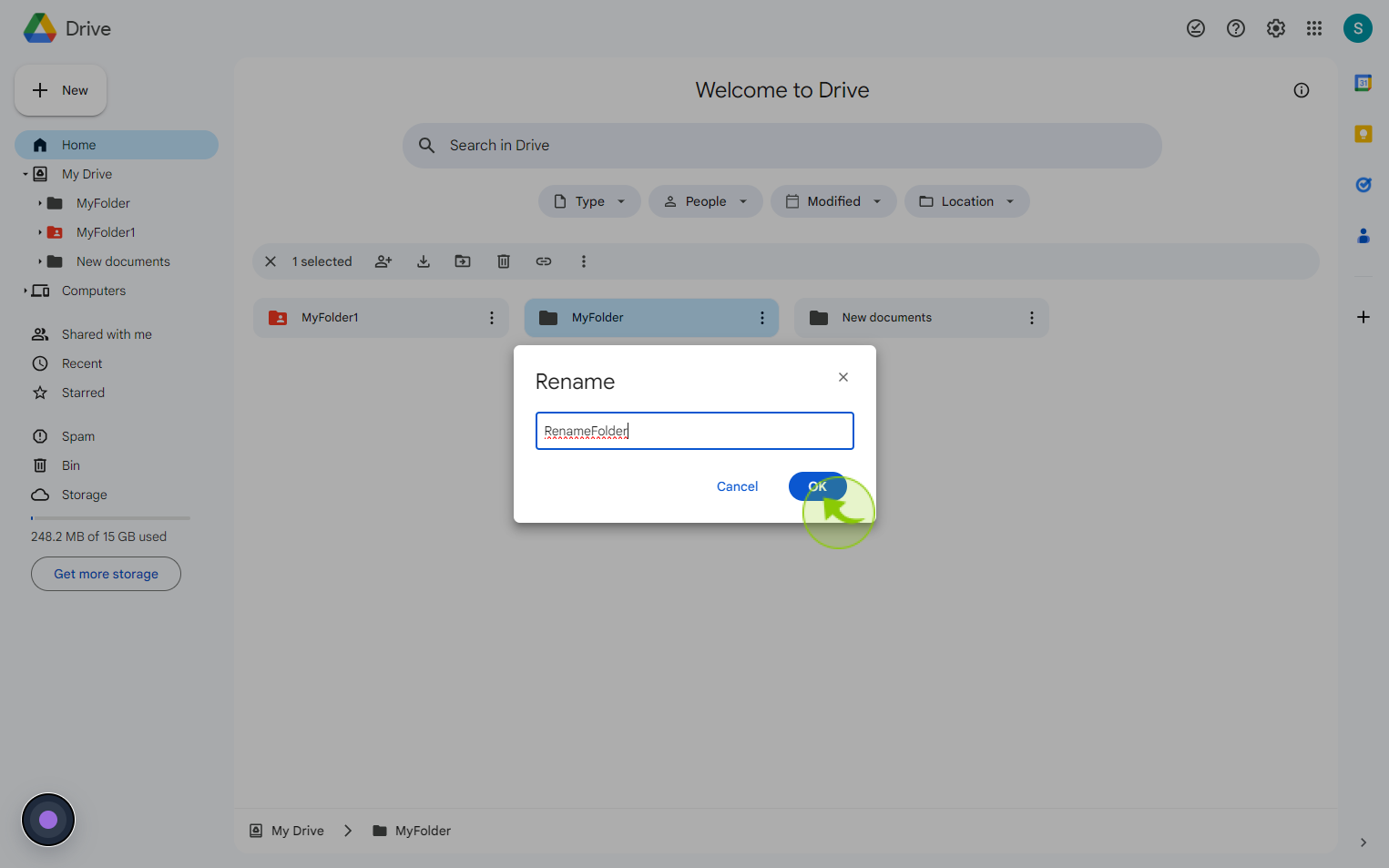The height and width of the screenshot is (868, 1389).
Task: Click the New button
Action: [x=61, y=90]
